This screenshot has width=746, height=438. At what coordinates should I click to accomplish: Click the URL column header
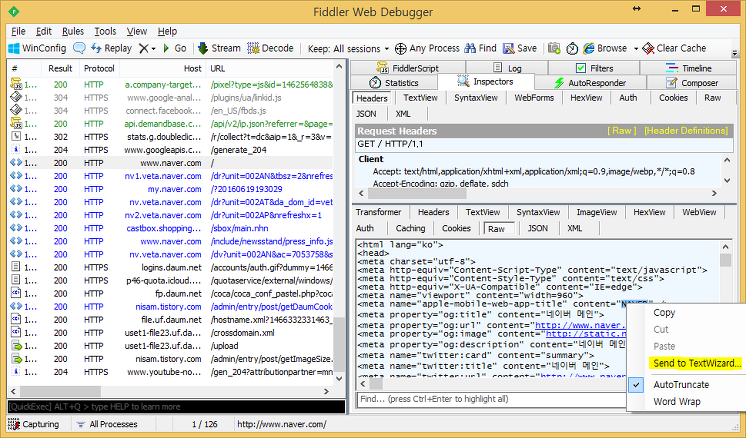coord(270,68)
